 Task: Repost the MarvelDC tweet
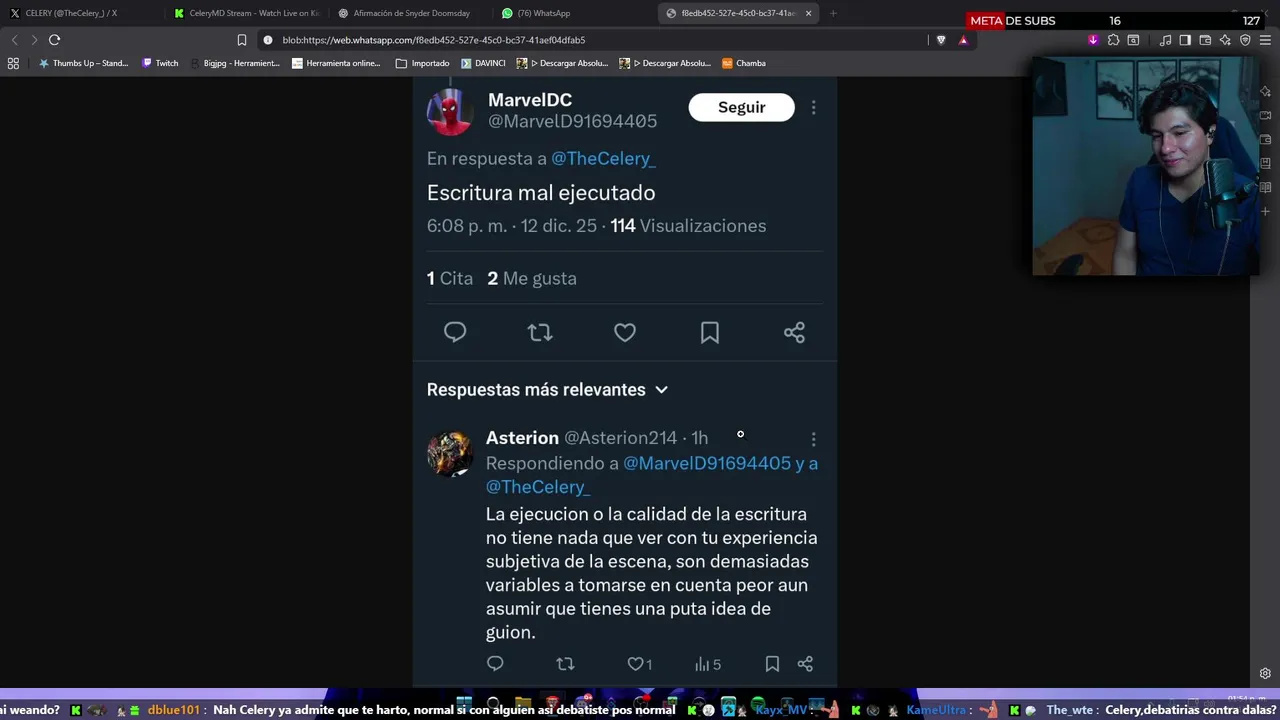(x=540, y=332)
